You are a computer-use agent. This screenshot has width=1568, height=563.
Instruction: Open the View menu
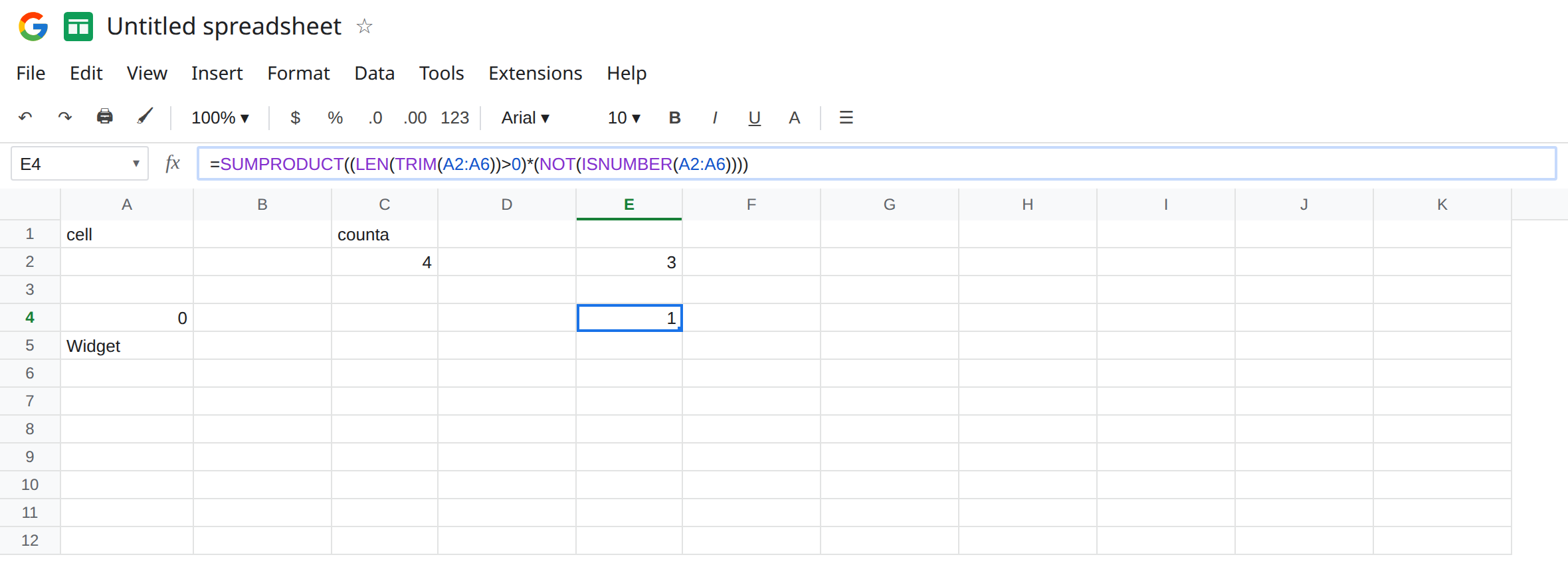pos(147,73)
